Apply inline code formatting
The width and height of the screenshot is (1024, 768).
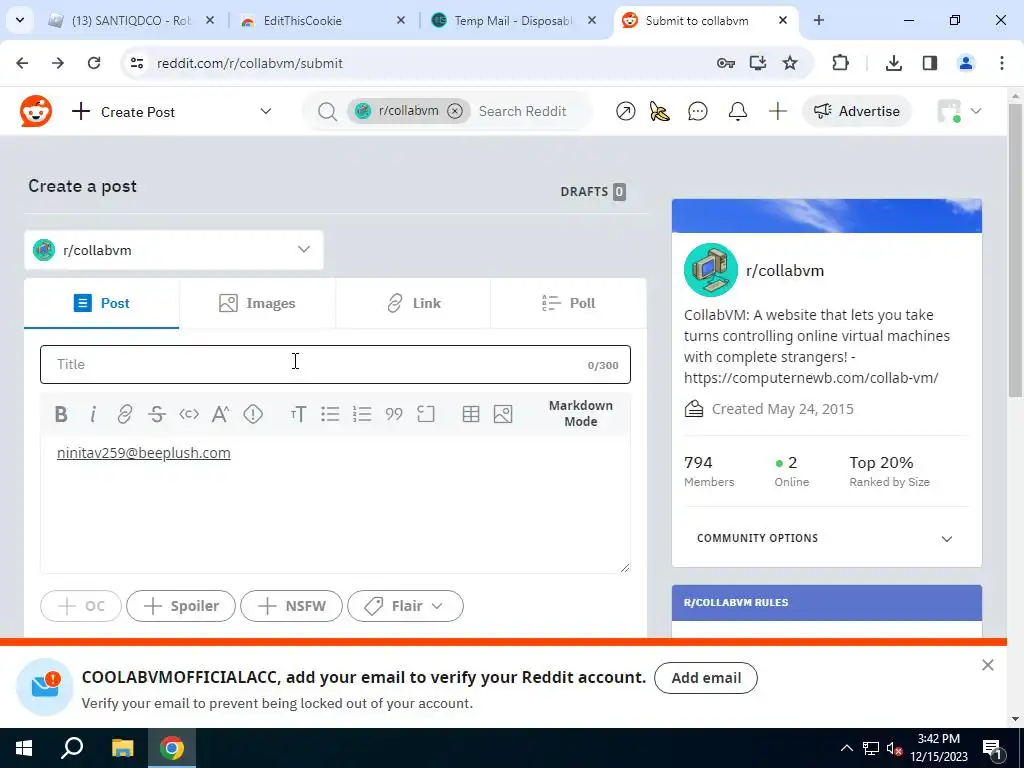click(x=189, y=414)
